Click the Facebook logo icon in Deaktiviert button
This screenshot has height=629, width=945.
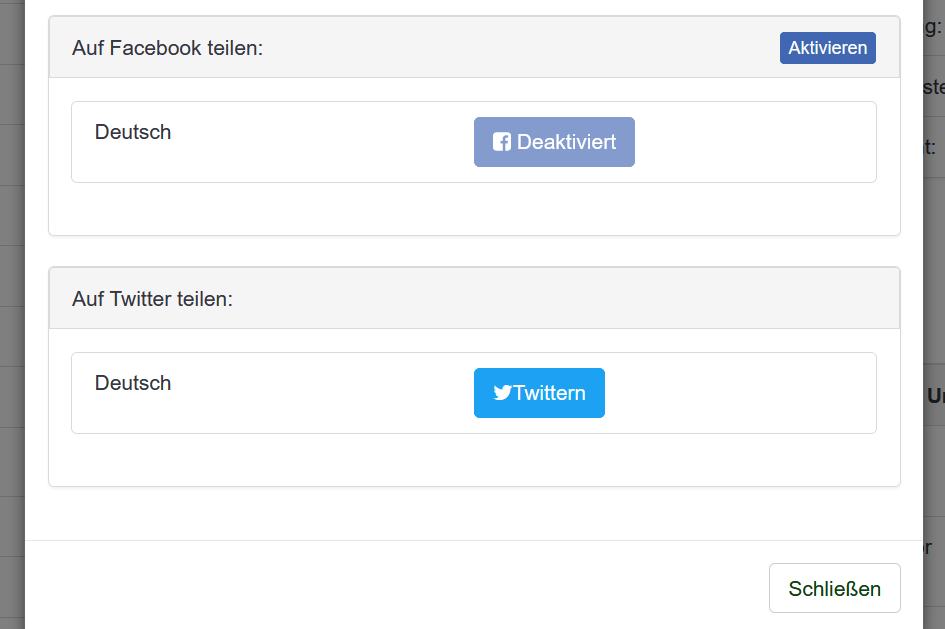(x=502, y=142)
